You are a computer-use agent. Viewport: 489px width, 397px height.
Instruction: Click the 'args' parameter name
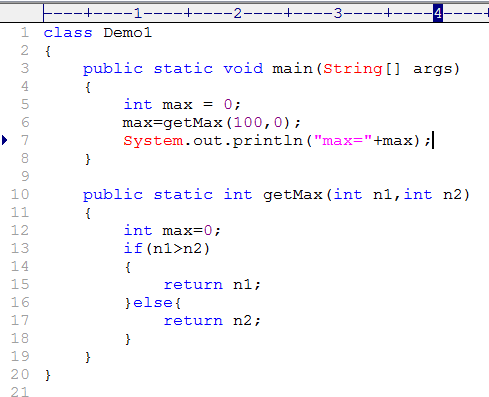point(432,69)
